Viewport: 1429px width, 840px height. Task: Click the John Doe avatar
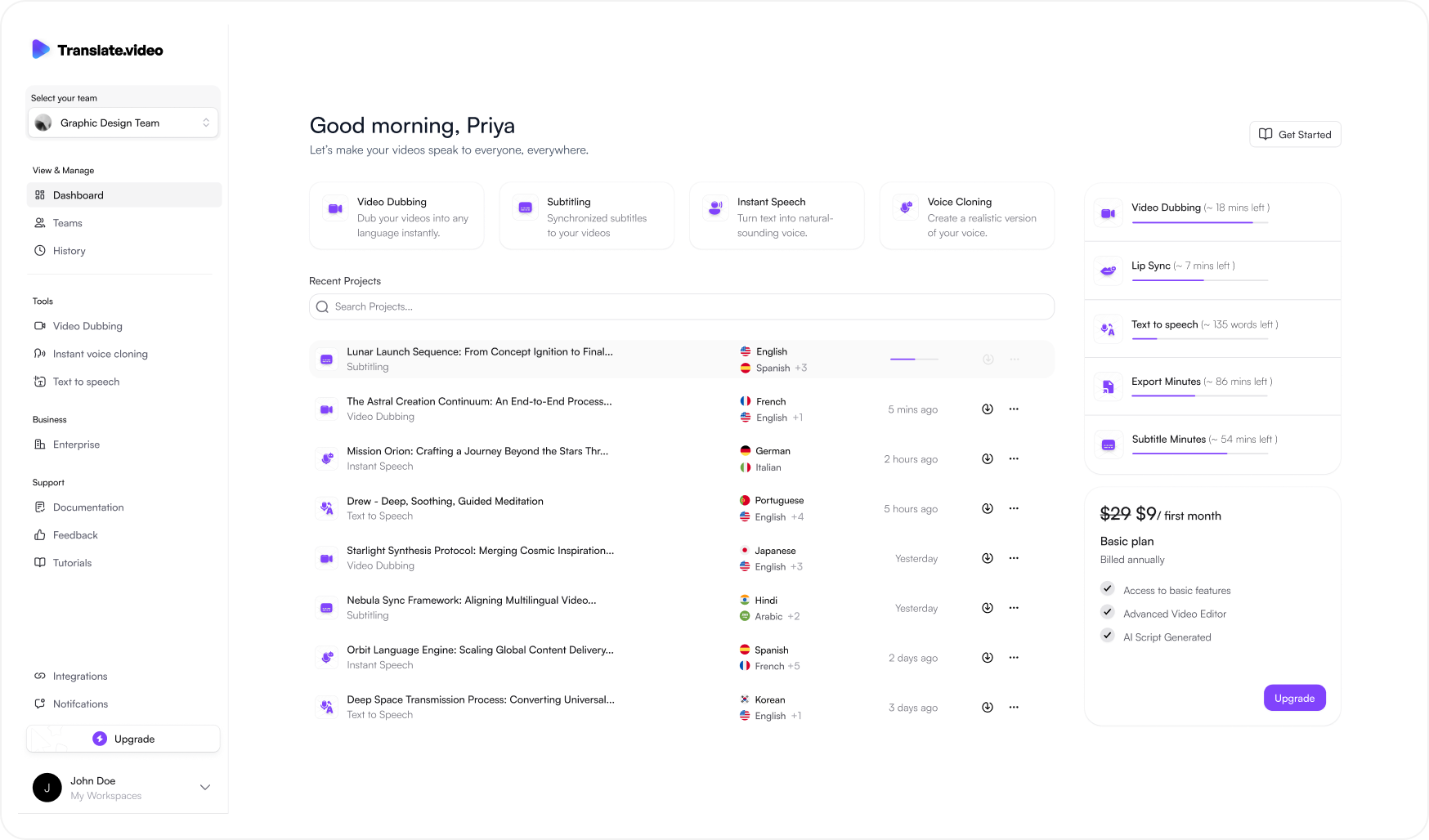(47, 788)
